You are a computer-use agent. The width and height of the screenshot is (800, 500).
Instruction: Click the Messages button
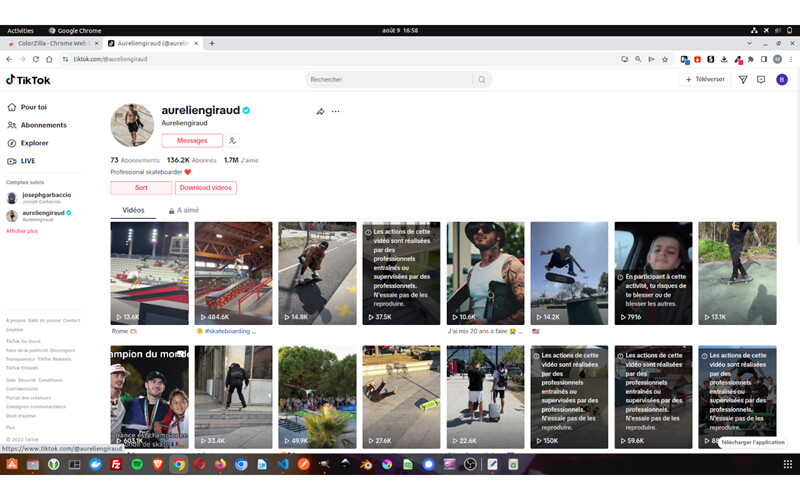pyautogui.click(x=192, y=140)
